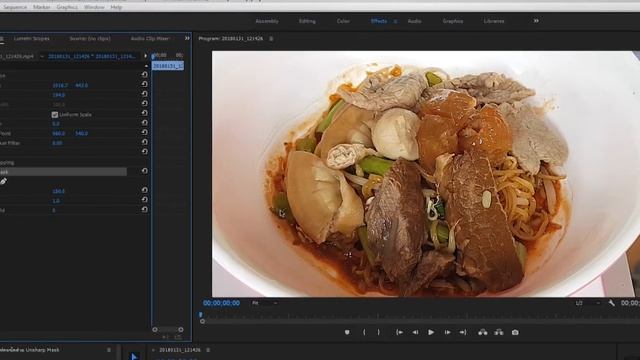This screenshot has width=640, height=360.
Task: Click the Position Y value 442.0
Action: (82, 85)
